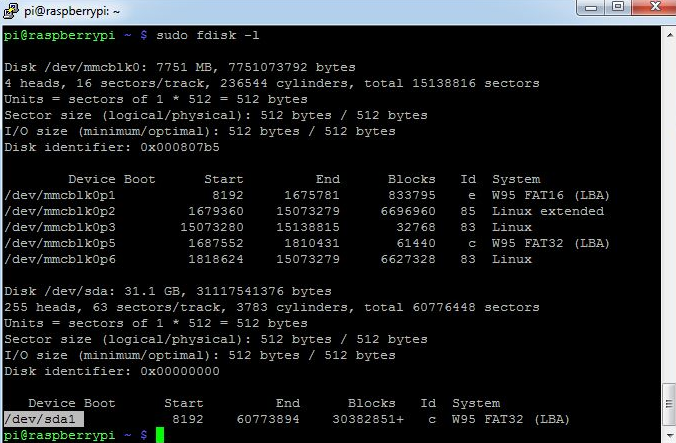Screen dimensions: 676x443
Task: Click the Linux extended system entry
Action: coord(548,211)
